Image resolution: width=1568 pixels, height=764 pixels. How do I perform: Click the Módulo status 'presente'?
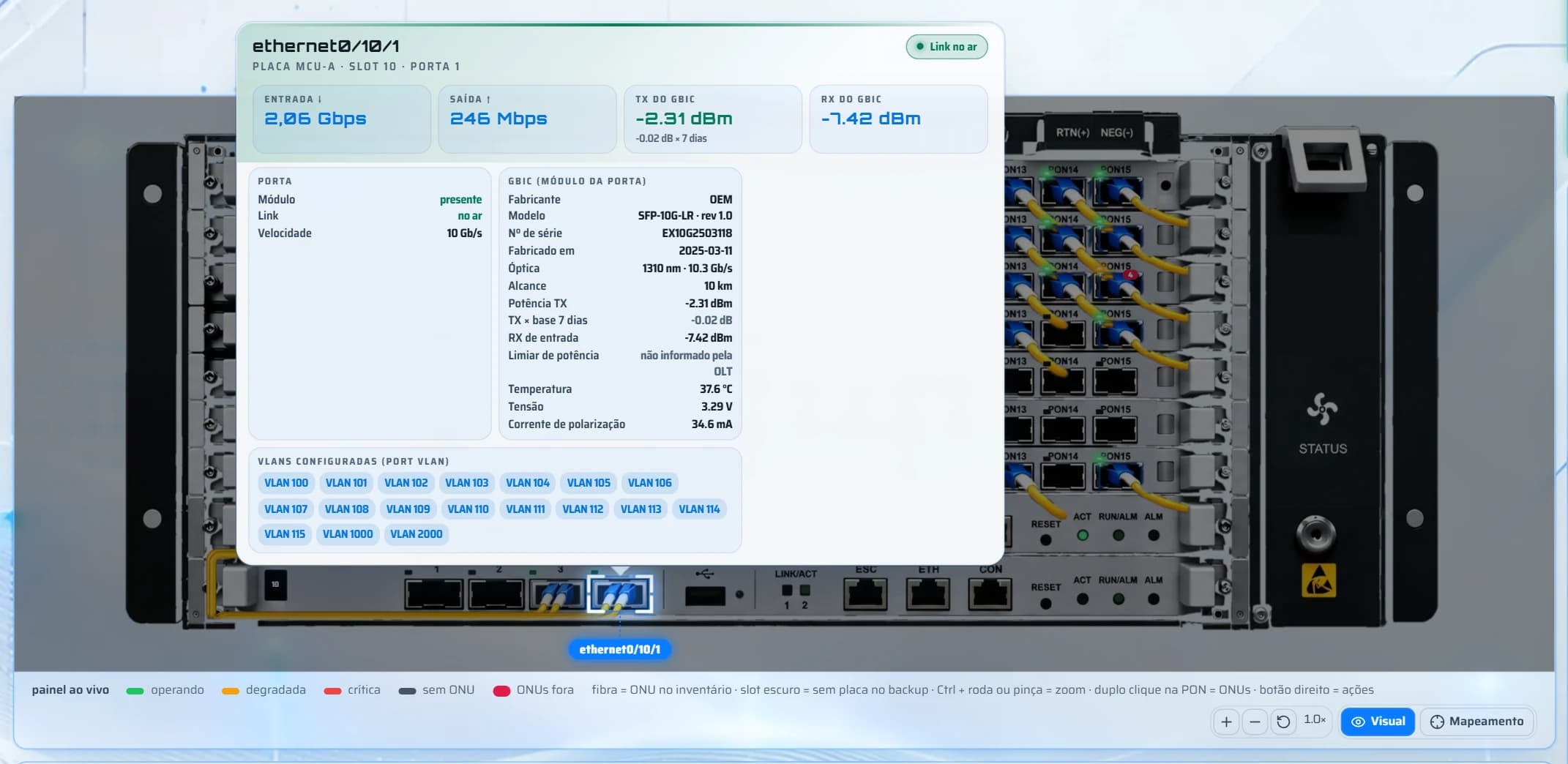(461, 200)
